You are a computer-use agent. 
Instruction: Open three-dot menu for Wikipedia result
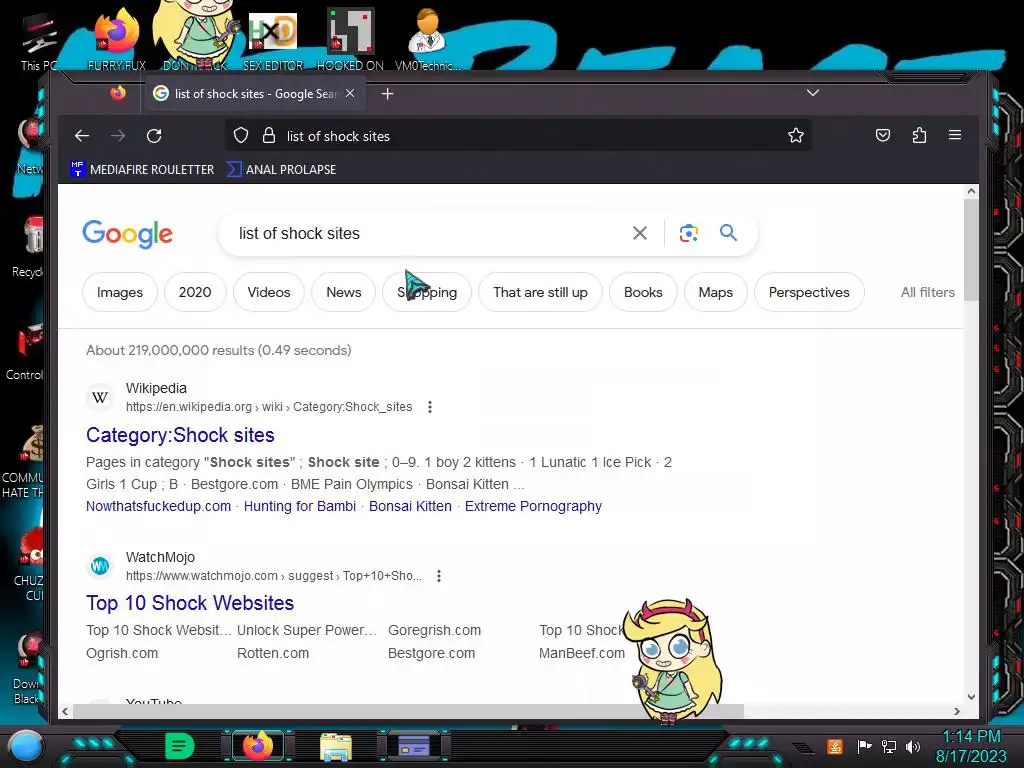tap(430, 407)
